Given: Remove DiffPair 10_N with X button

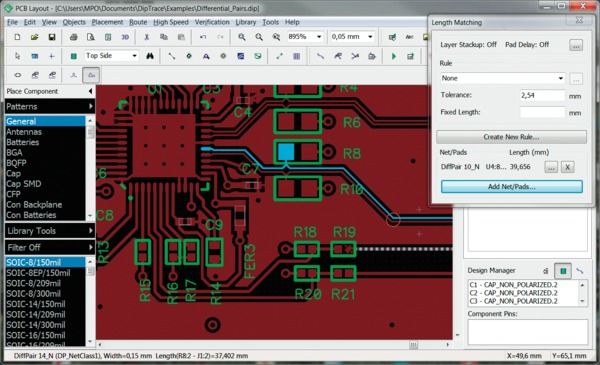Looking at the screenshot, I should tap(567, 167).
